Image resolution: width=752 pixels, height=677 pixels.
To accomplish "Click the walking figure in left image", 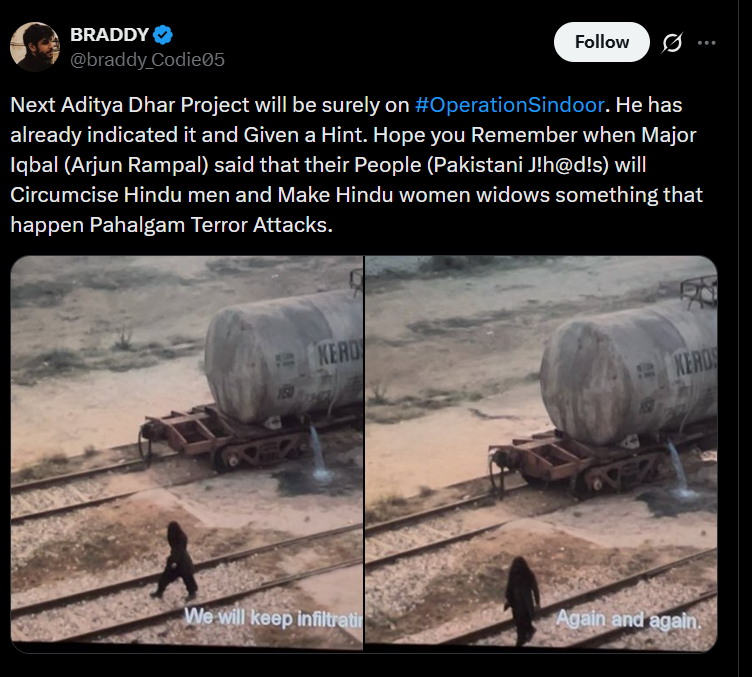I will click(x=176, y=560).
